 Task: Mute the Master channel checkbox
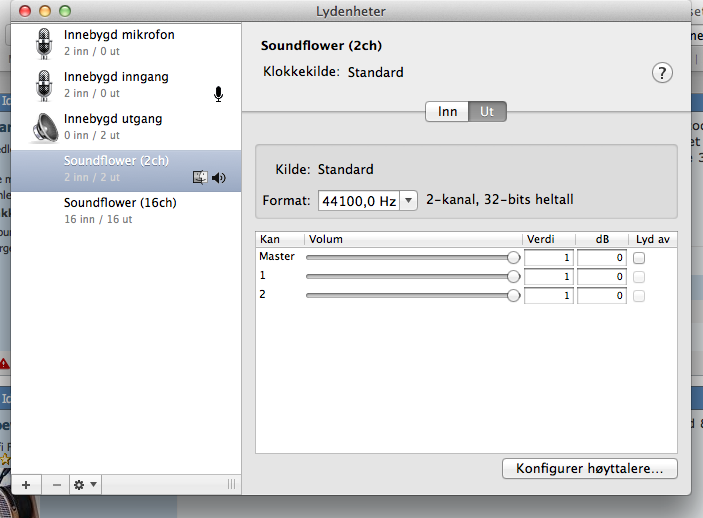tap(639, 258)
